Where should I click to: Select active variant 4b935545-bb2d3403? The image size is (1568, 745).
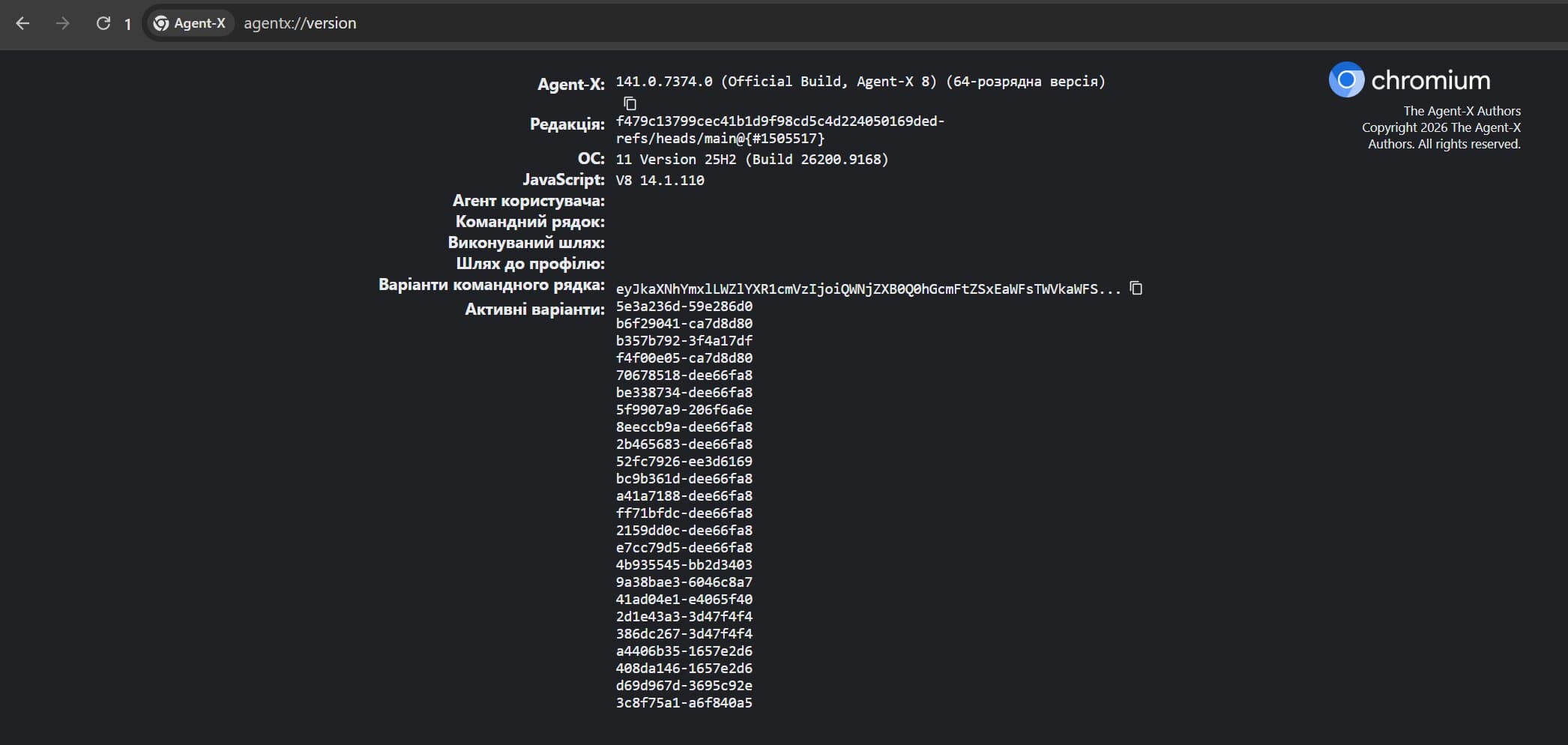click(684, 565)
